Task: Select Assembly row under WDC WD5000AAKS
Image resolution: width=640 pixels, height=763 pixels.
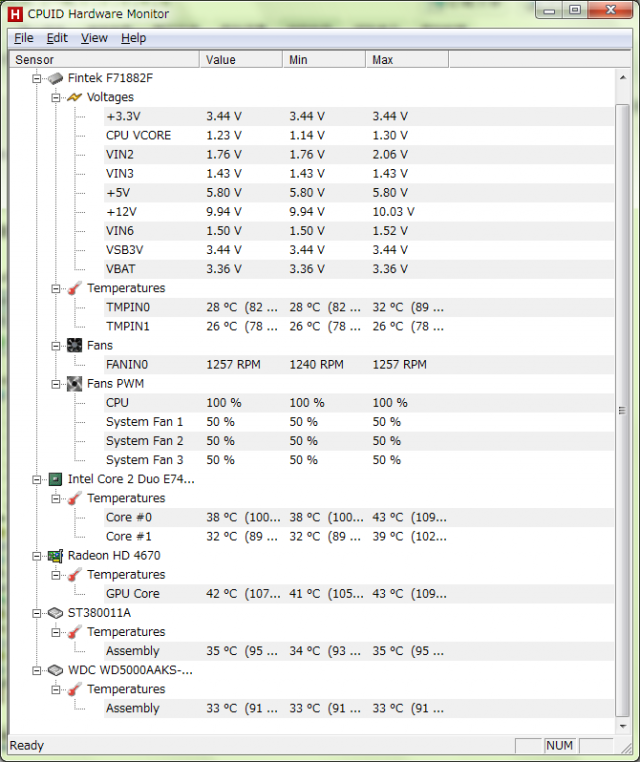Action: 359,708
